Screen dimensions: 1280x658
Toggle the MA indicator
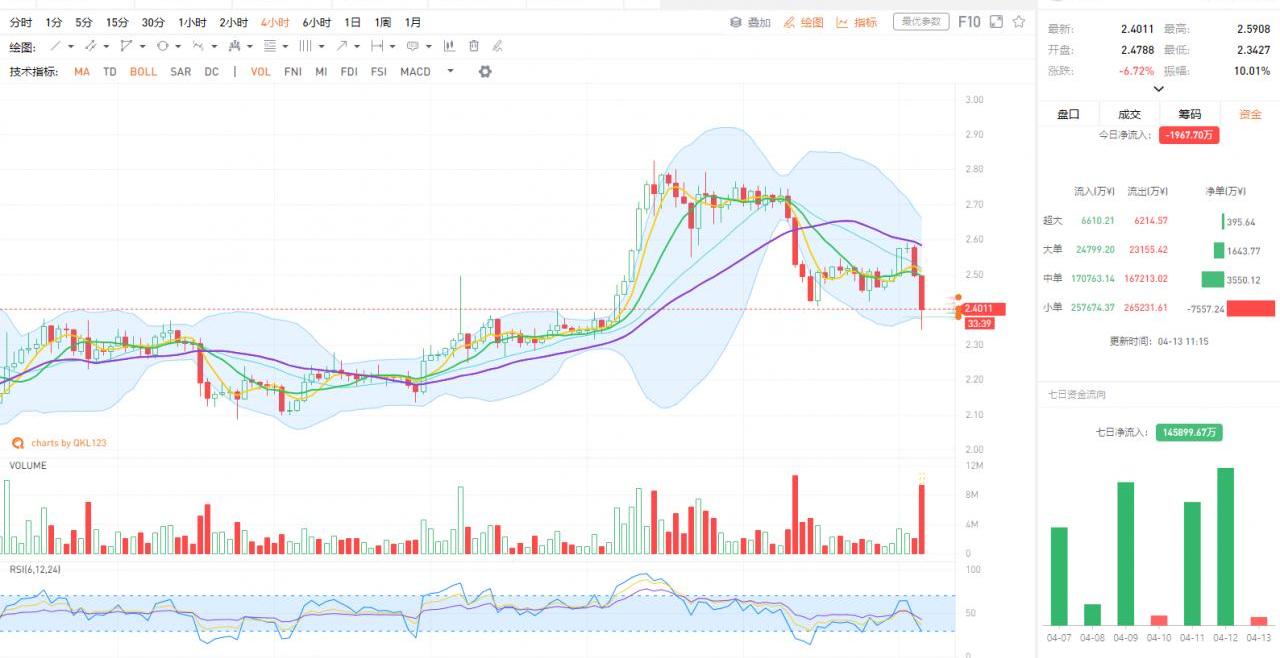81,72
